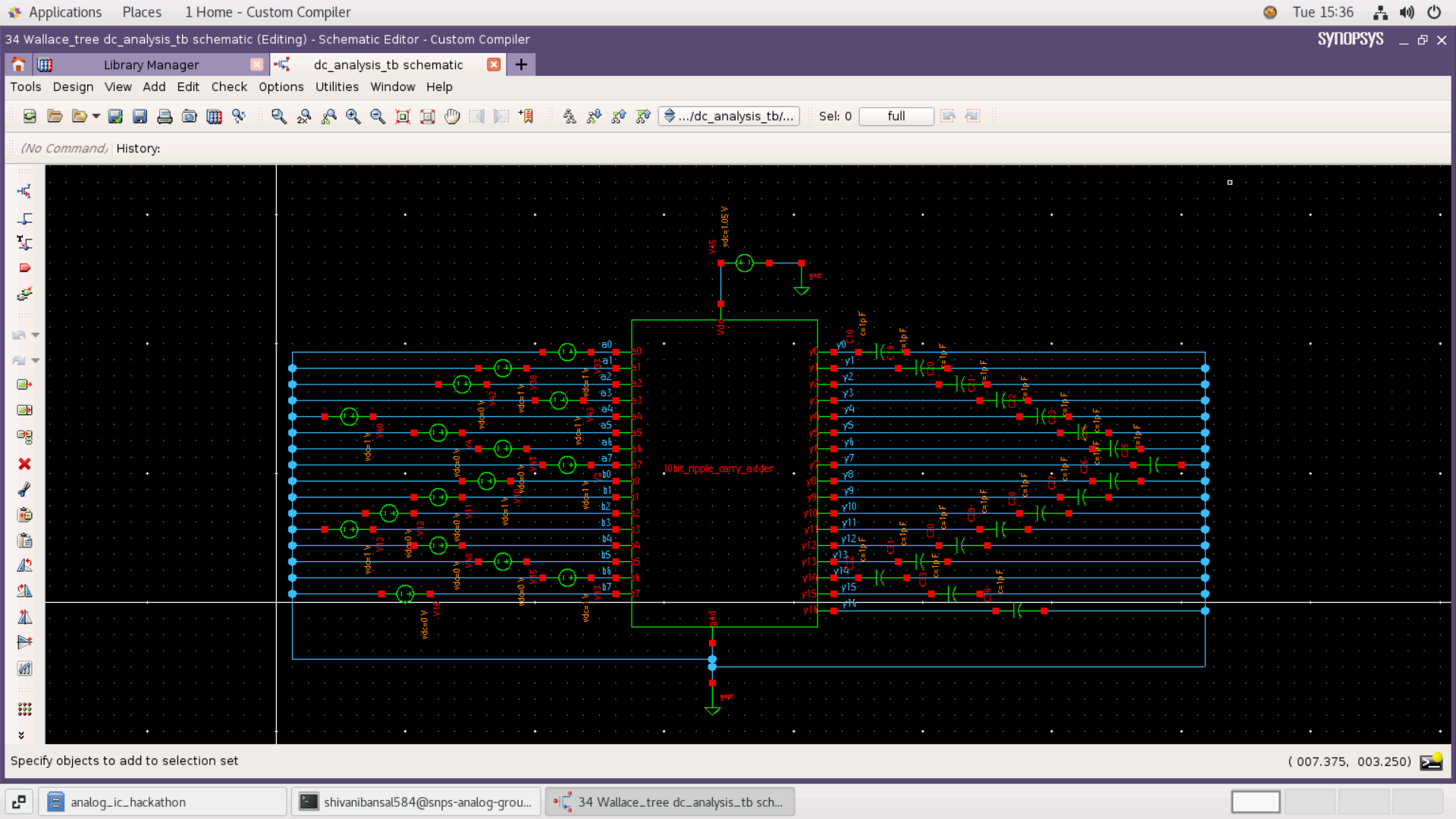
Task: Click the full selection level button
Action: tap(896, 116)
